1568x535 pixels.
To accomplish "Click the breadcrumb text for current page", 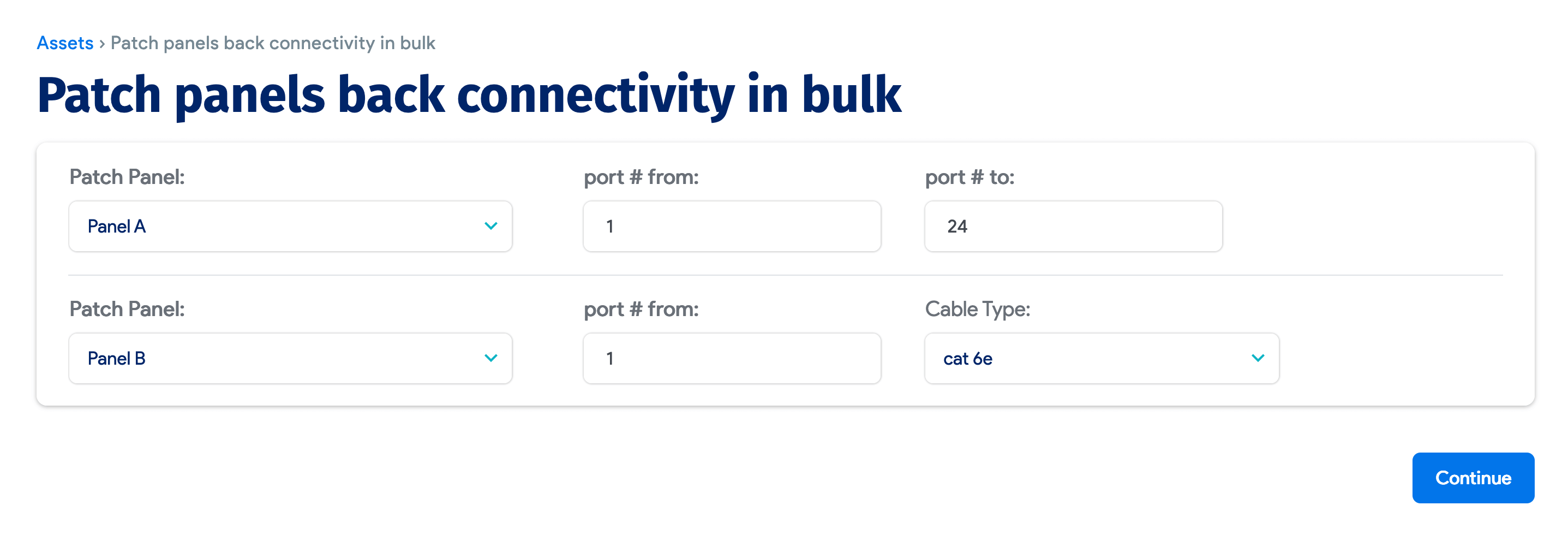I will tap(272, 43).
